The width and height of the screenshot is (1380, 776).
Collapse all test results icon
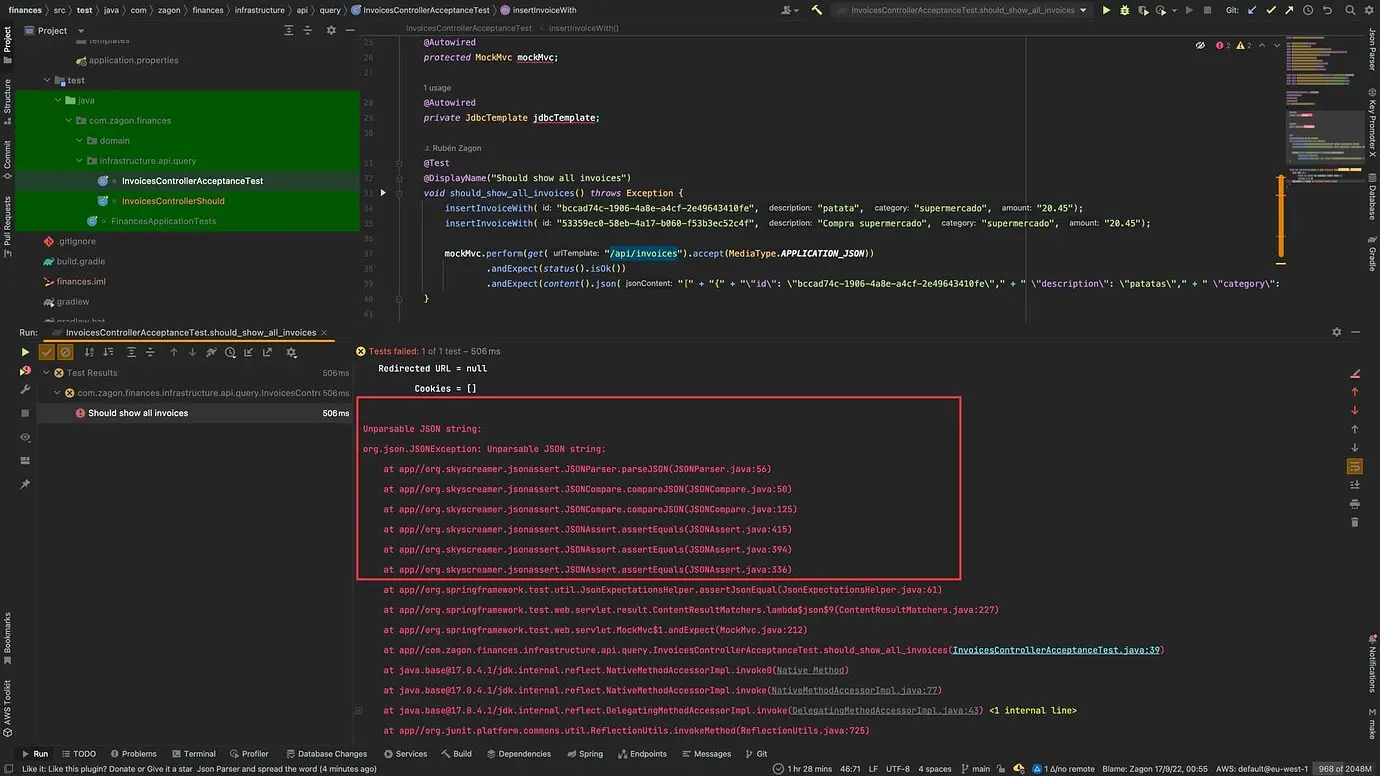[x=150, y=352]
